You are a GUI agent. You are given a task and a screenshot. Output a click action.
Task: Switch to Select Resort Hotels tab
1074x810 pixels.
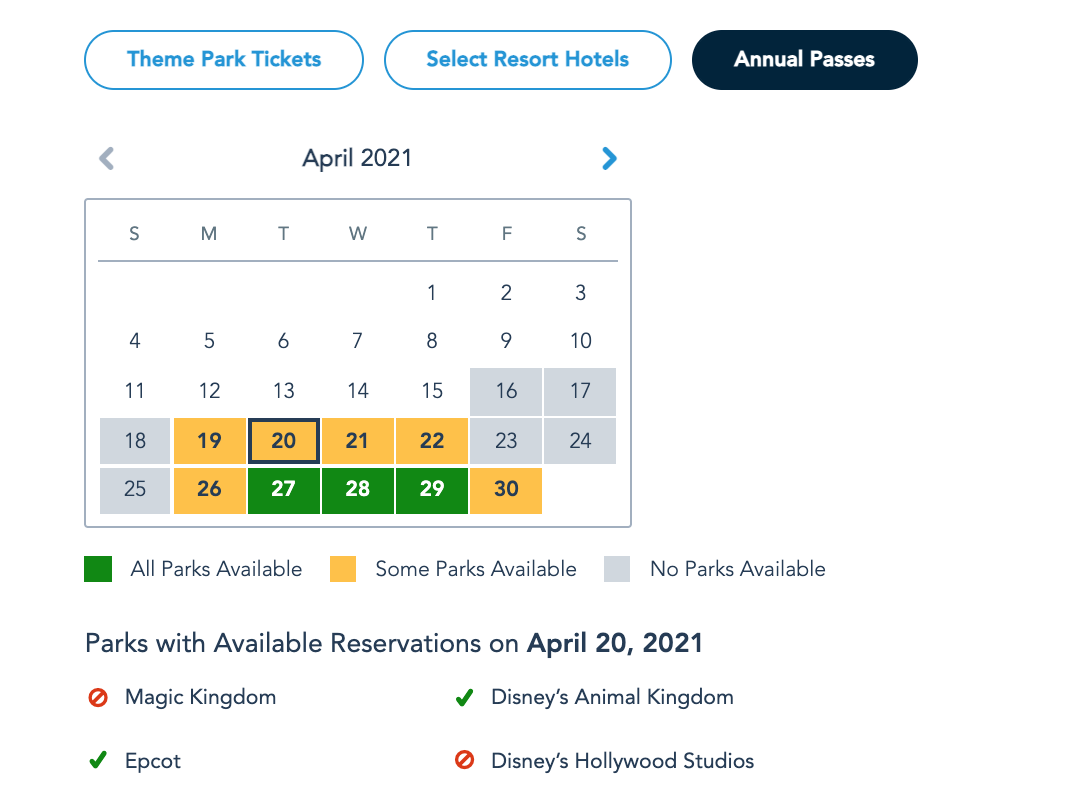tap(527, 59)
